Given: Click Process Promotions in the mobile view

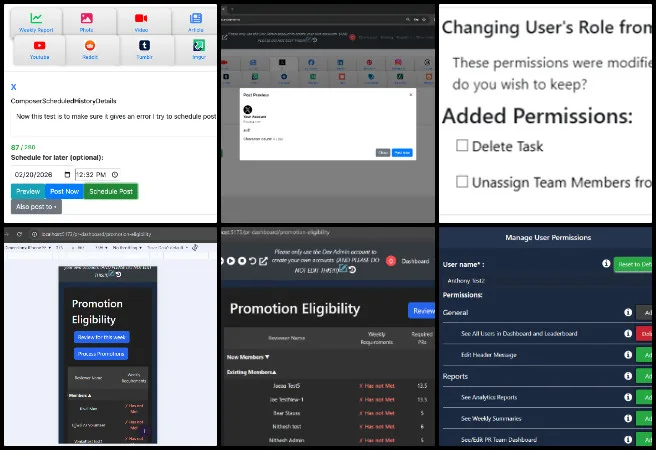Looking at the screenshot, I should pos(101,354).
